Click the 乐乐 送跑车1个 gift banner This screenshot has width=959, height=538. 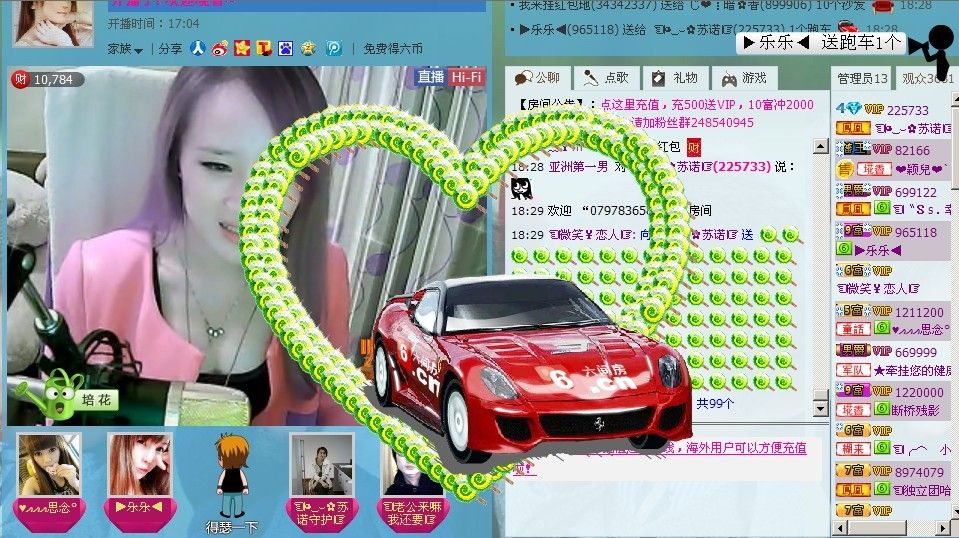point(821,42)
